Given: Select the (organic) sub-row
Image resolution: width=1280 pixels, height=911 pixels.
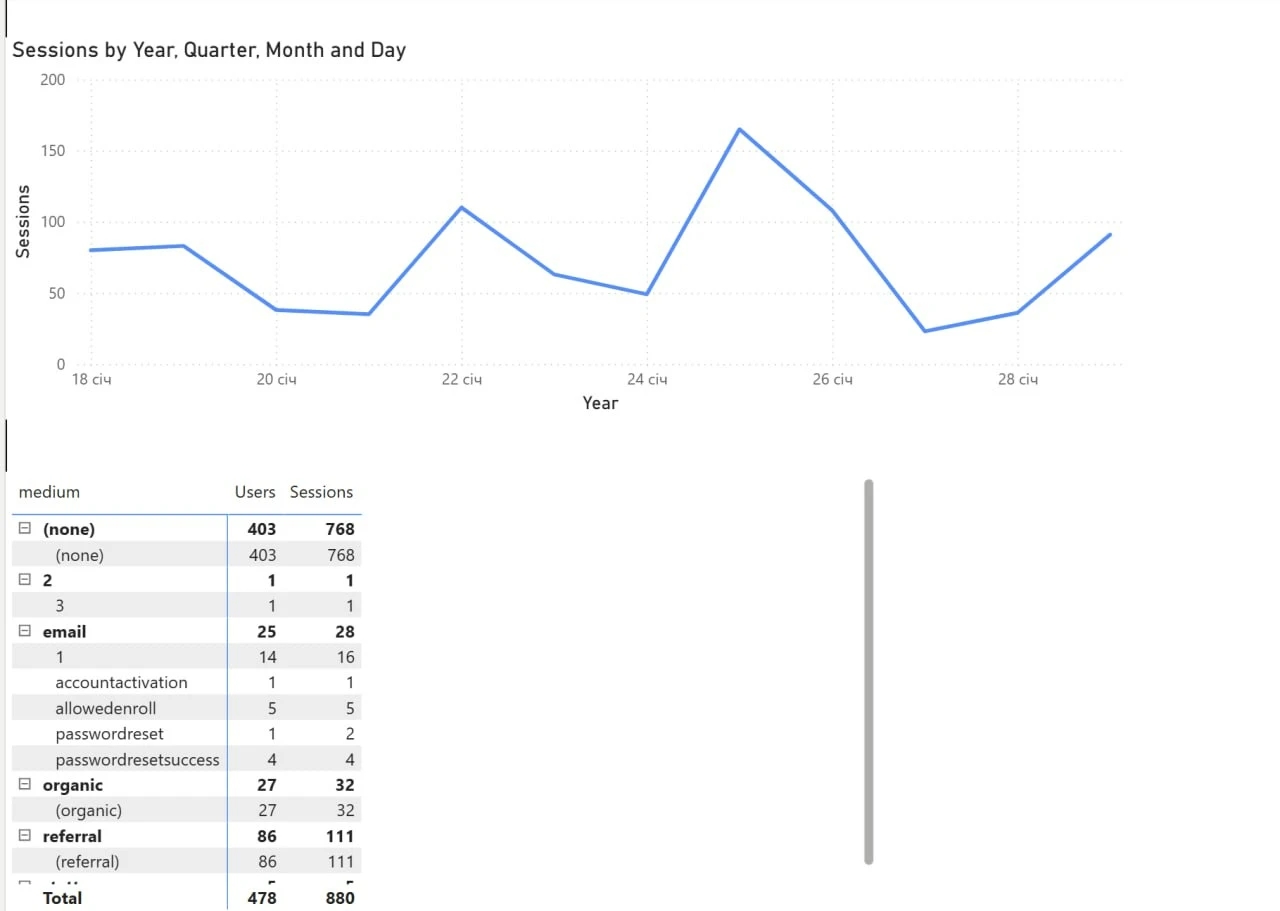Looking at the screenshot, I should [x=89, y=810].
